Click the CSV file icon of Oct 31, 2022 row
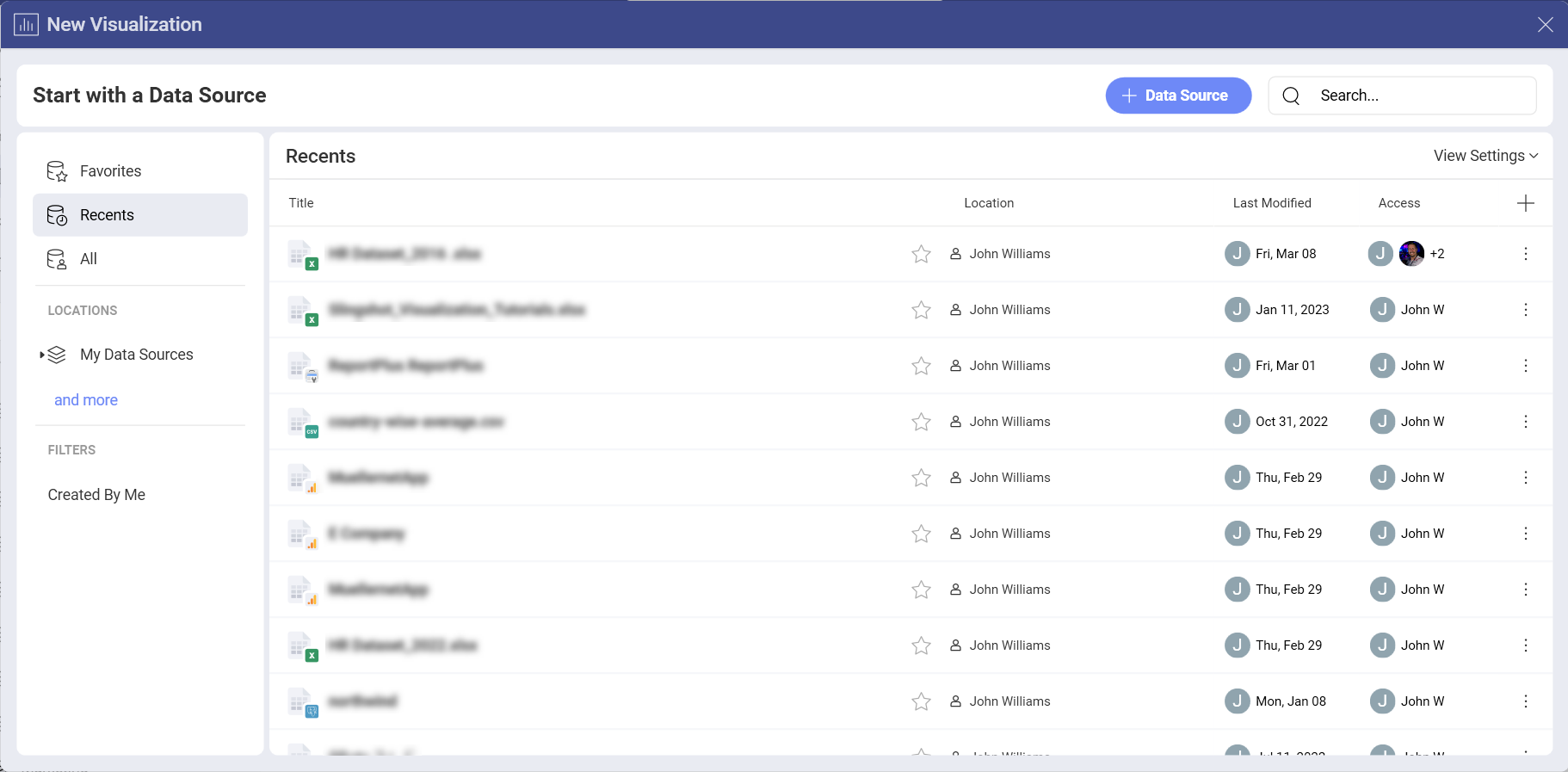This screenshot has height=772, width=1568. [303, 423]
